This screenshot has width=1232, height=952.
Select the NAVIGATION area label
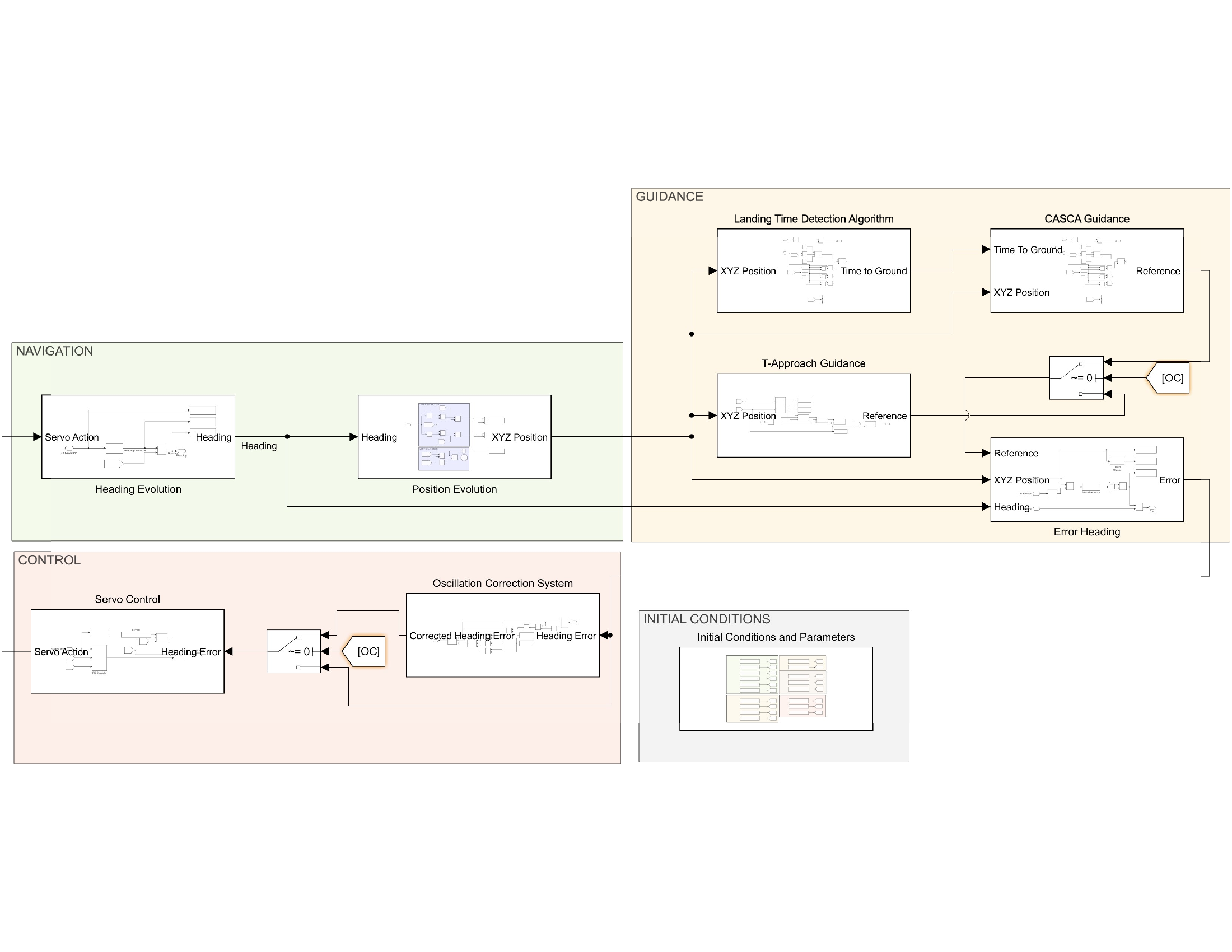55,351
